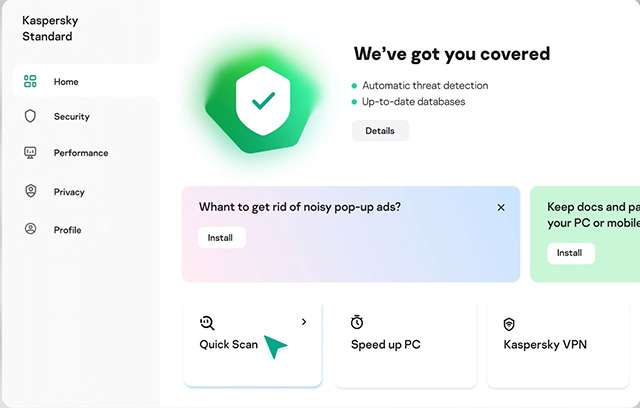Click the Performance monitor icon
Viewport: 640px width, 408px height.
(x=30, y=153)
